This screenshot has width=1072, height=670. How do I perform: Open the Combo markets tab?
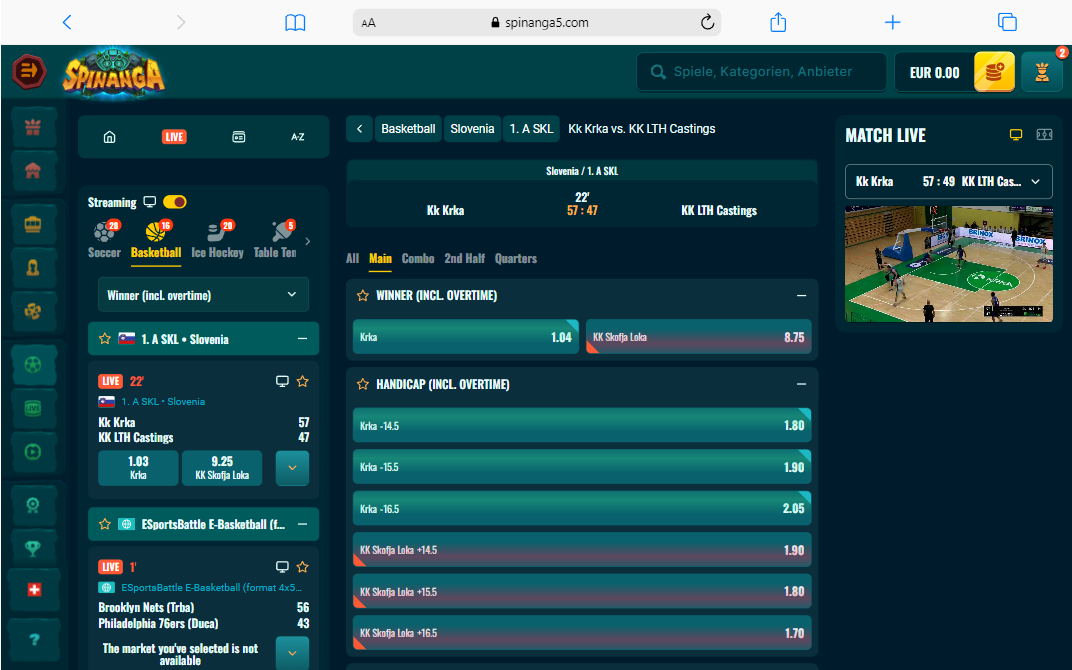[x=418, y=258]
